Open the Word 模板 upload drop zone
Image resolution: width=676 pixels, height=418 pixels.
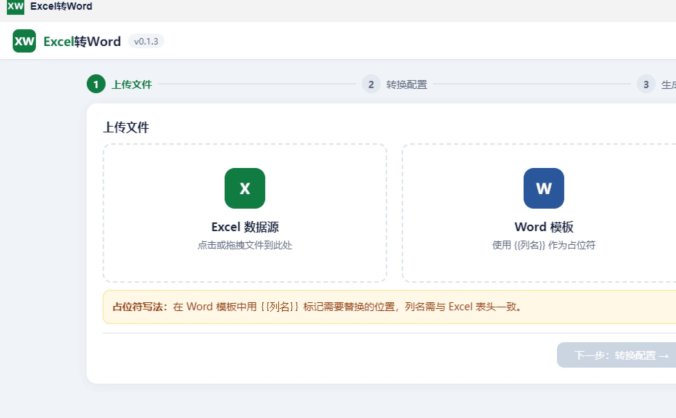[x=539, y=213]
